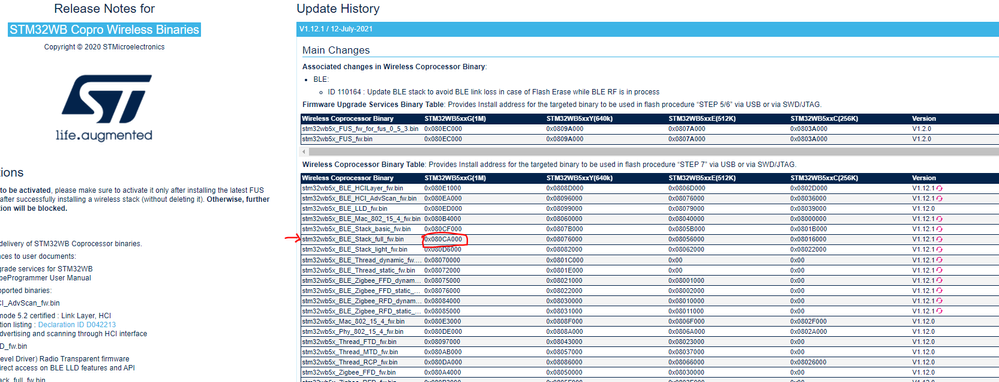The height and width of the screenshot is (382, 999).
Task: Click the Release Notes for heading
Action: pyautogui.click(x=104, y=9)
